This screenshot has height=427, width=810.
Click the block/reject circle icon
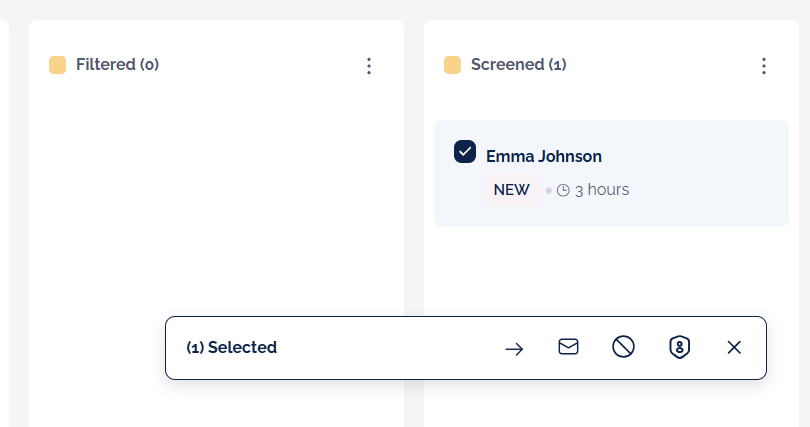click(624, 347)
